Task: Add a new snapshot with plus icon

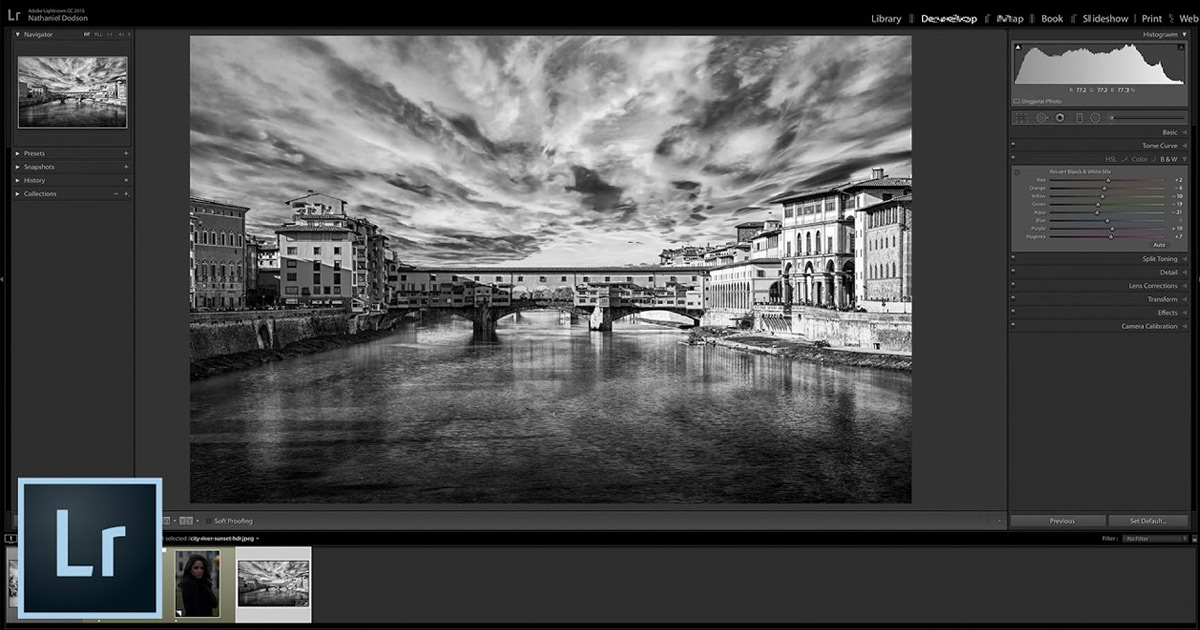Action: pos(126,167)
